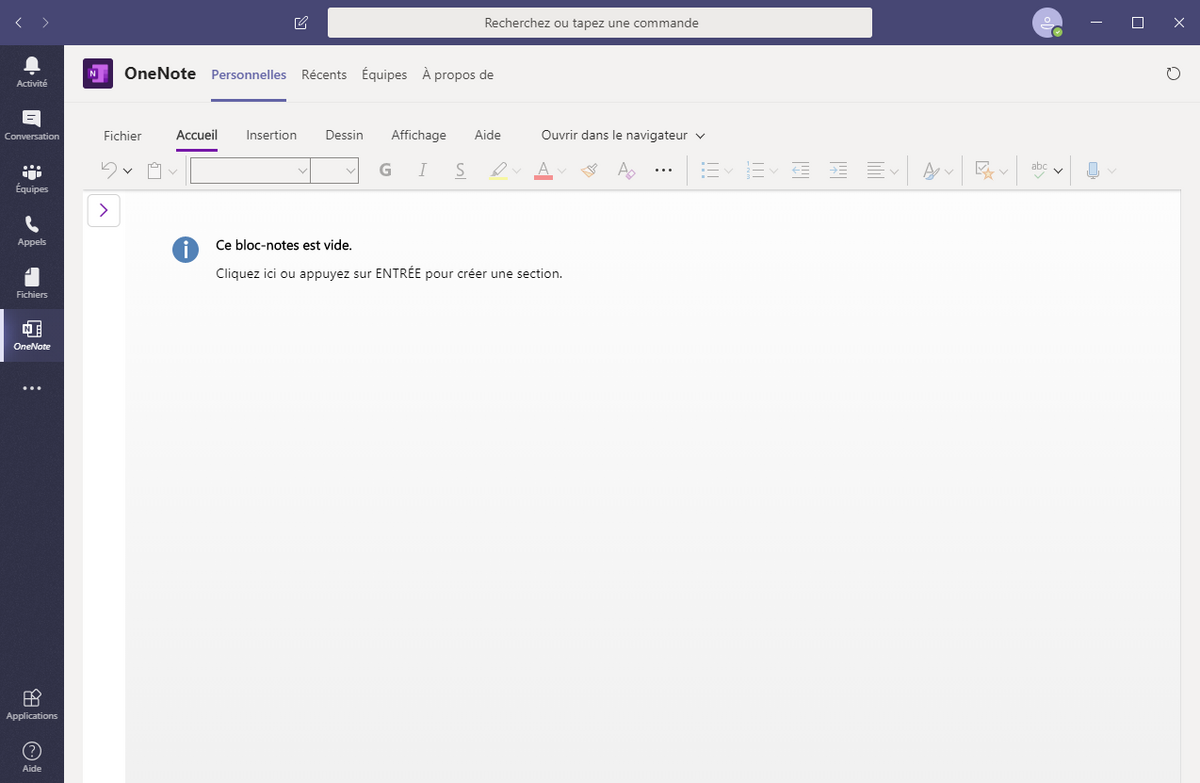
Task: Switch to the Récents tab
Action: coord(324,75)
